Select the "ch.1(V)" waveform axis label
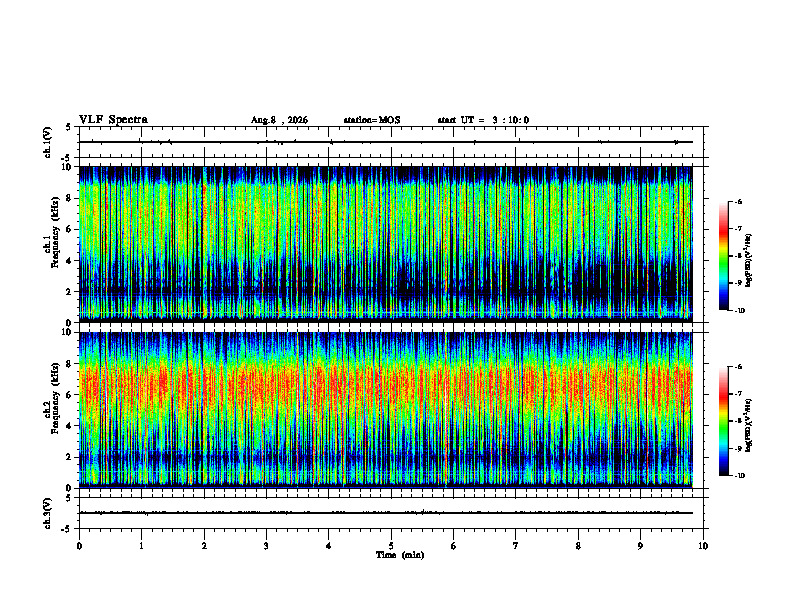Viewport: 792px width, 612px height. [x=48, y=142]
